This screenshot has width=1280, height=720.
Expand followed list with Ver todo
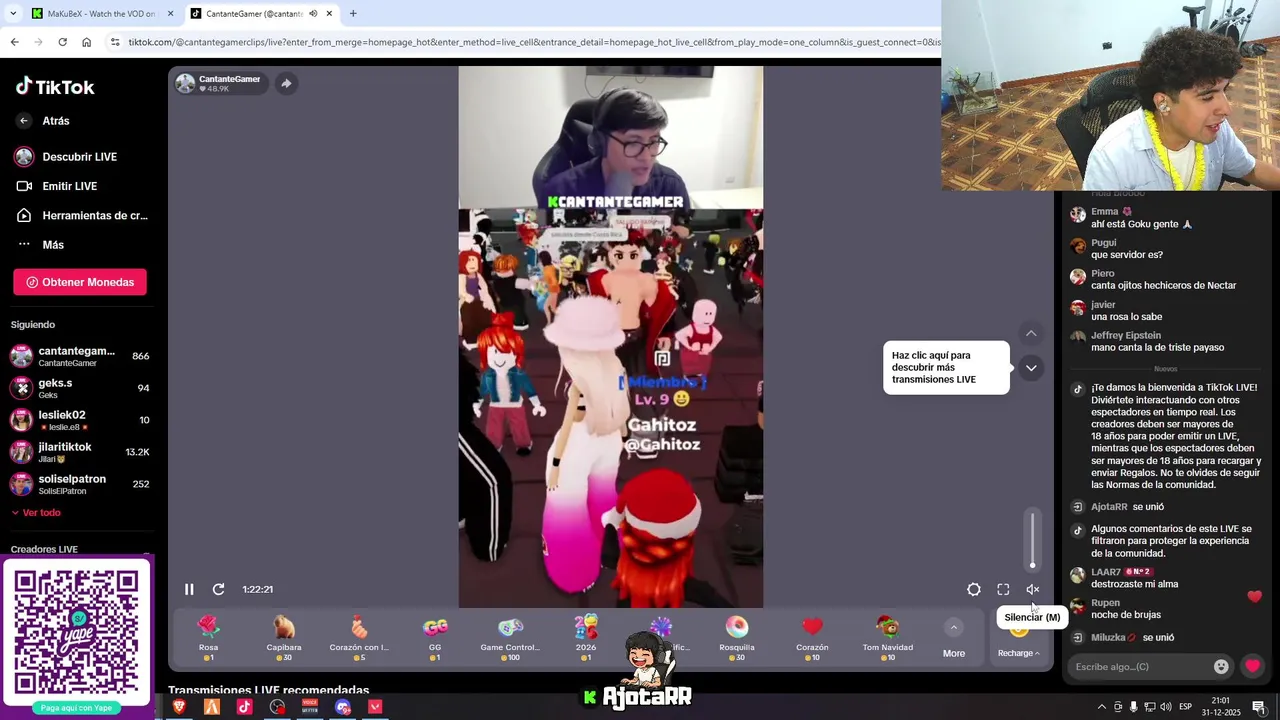point(36,512)
